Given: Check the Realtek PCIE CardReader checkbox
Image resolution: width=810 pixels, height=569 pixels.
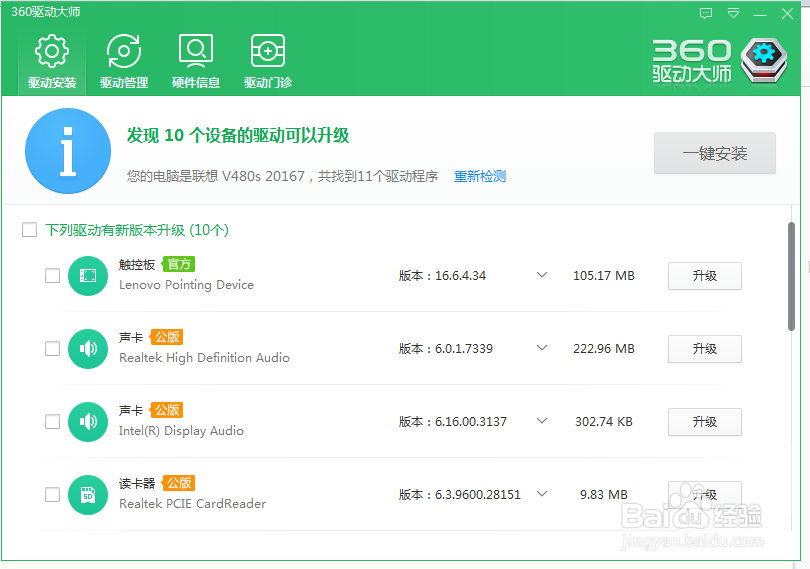Looking at the screenshot, I should tap(52, 495).
